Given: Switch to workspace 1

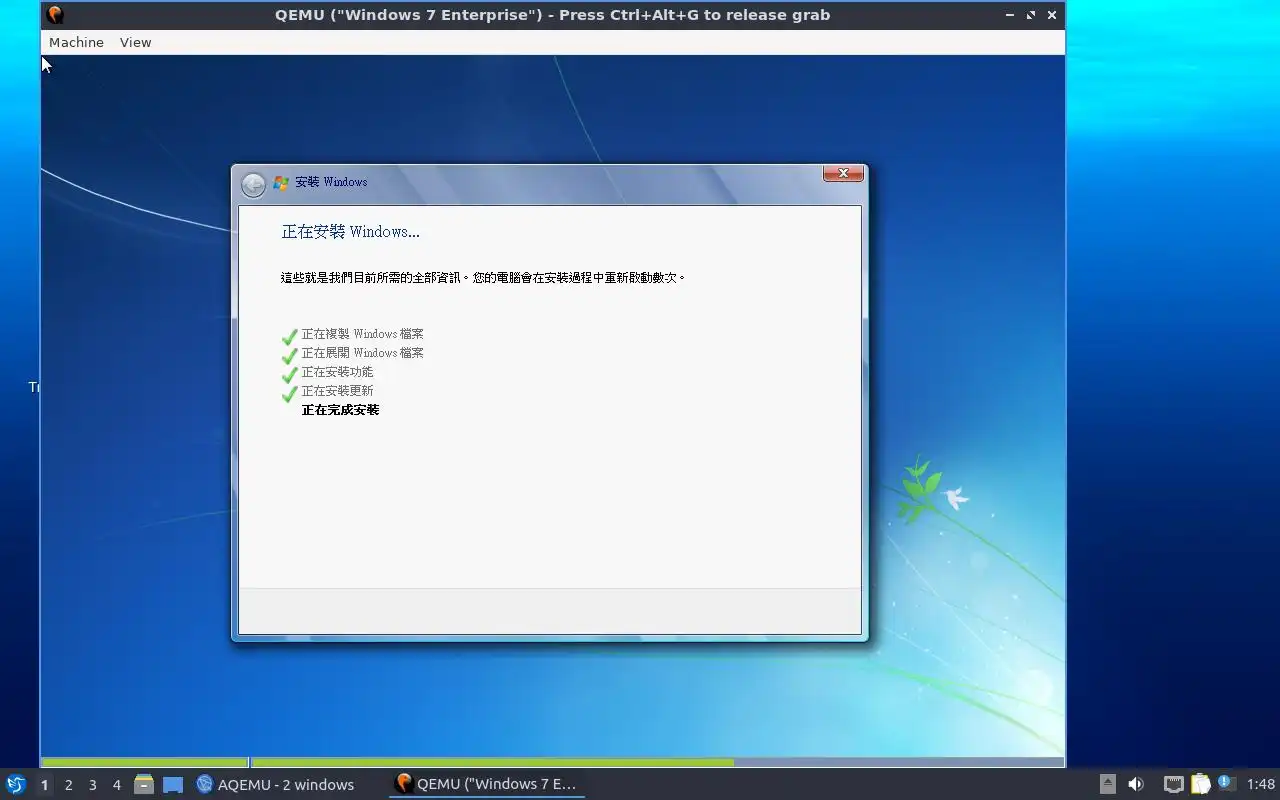Looking at the screenshot, I should pos(44,785).
